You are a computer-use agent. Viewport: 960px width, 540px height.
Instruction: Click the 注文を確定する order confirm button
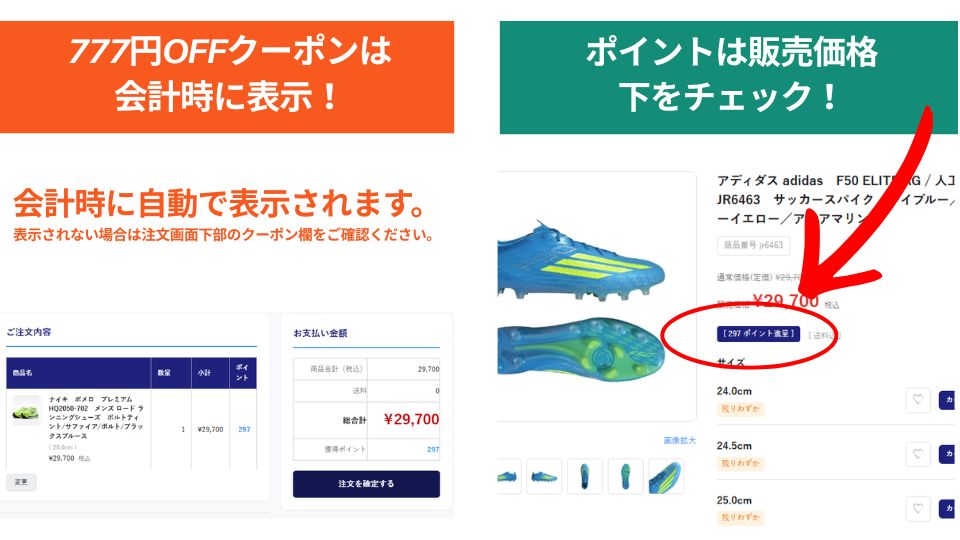366,484
